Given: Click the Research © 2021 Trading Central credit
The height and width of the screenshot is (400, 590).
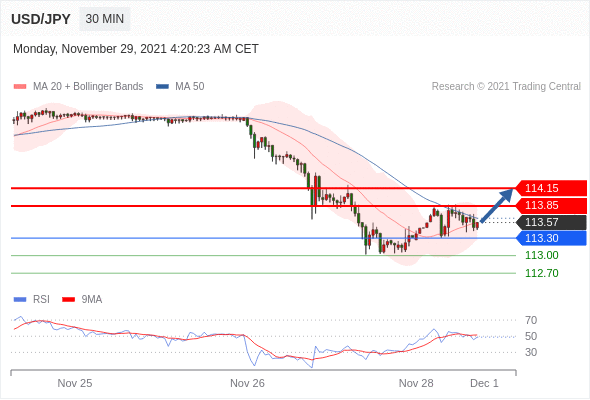Looking at the screenshot, I should click(x=506, y=87).
